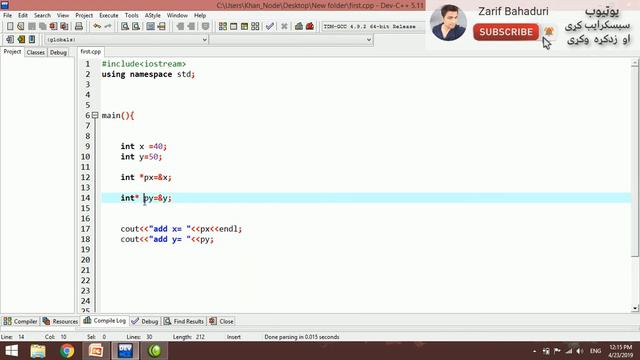The width and height of the screenshot is (640, 360).
Task: Open the File menu
Action: click(8, 16)
